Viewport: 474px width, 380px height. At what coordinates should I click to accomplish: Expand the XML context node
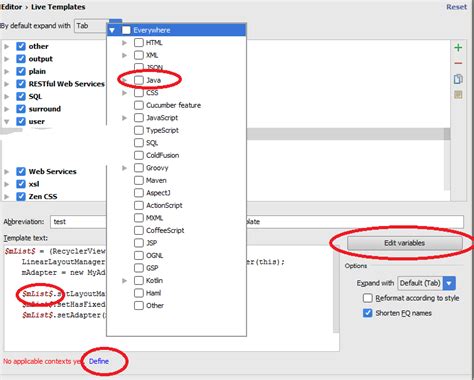pos(124,55)
